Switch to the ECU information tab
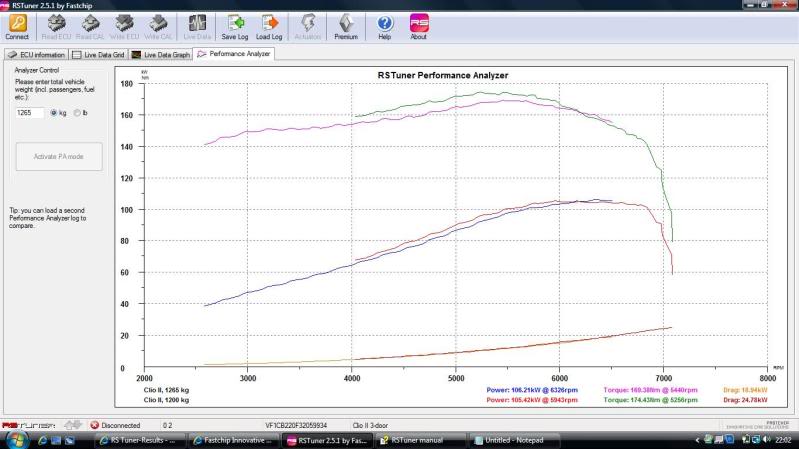The height and width of the screenshot is (449, 799). tap(36, 54)
